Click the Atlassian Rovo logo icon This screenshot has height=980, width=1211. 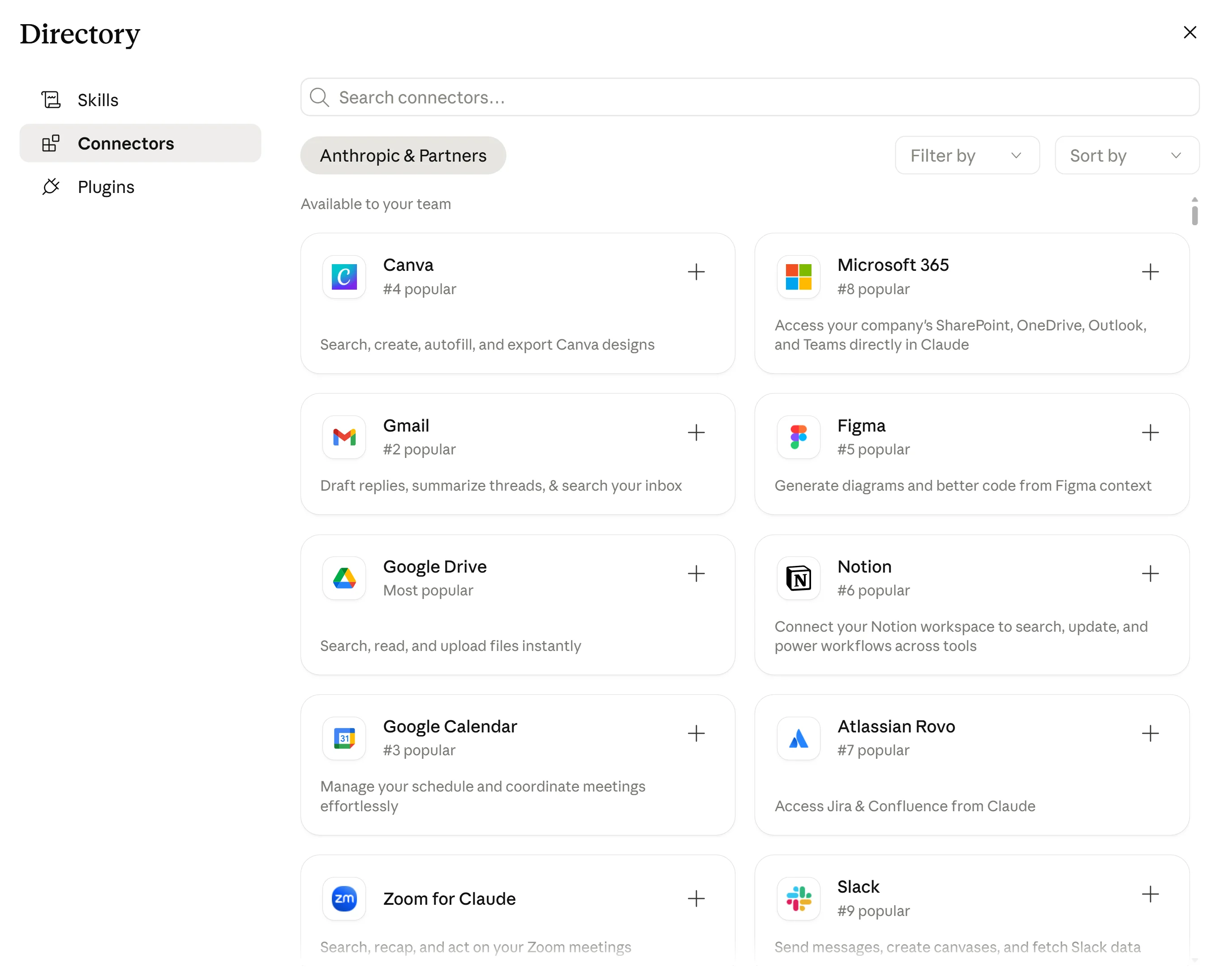(x=798, y=738)
